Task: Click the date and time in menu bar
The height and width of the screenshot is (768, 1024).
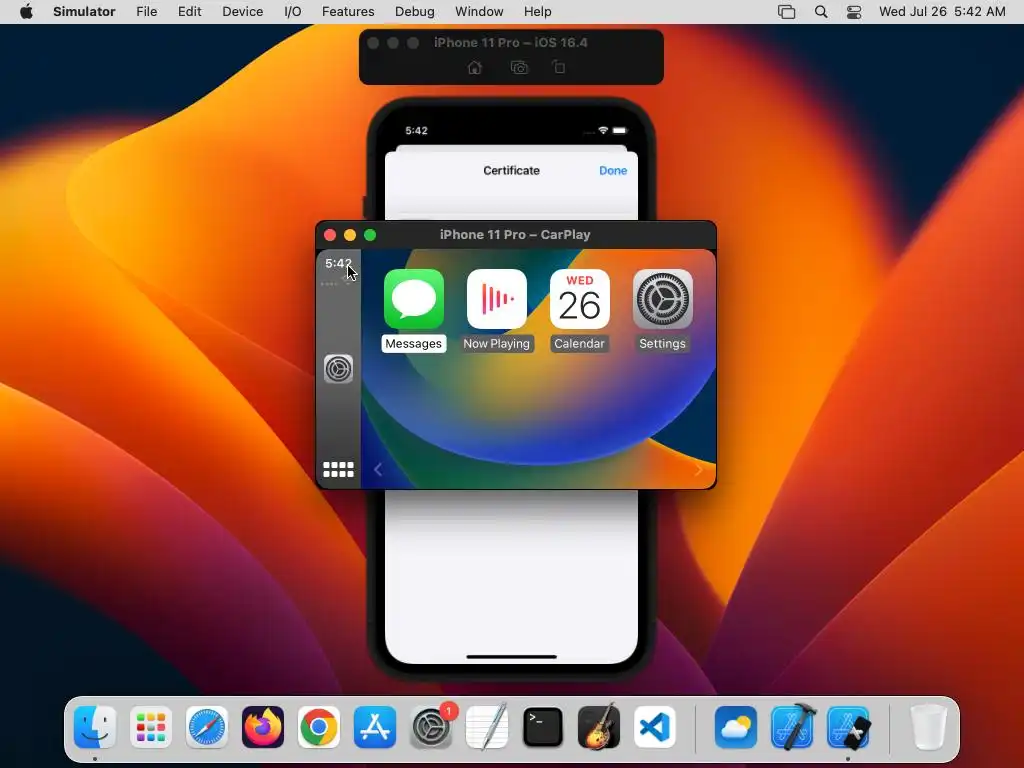Action: click(942, 12)
